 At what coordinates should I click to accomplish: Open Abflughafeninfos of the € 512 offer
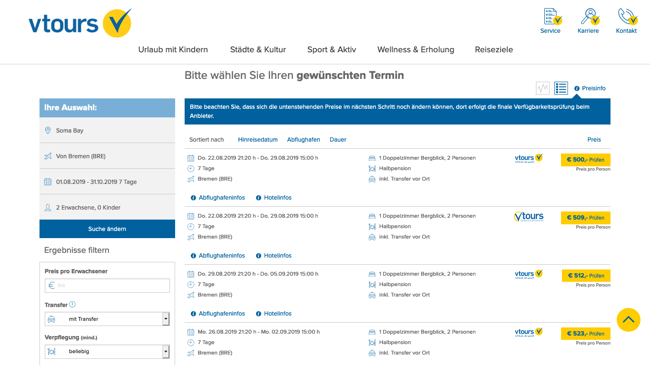pyautogui.click(x=218, y=314)
